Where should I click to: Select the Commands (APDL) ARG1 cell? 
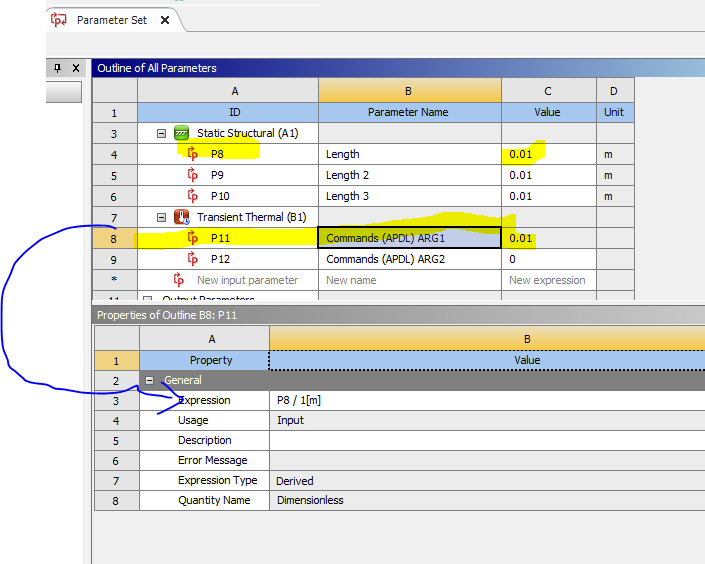(x=410, y=238)
